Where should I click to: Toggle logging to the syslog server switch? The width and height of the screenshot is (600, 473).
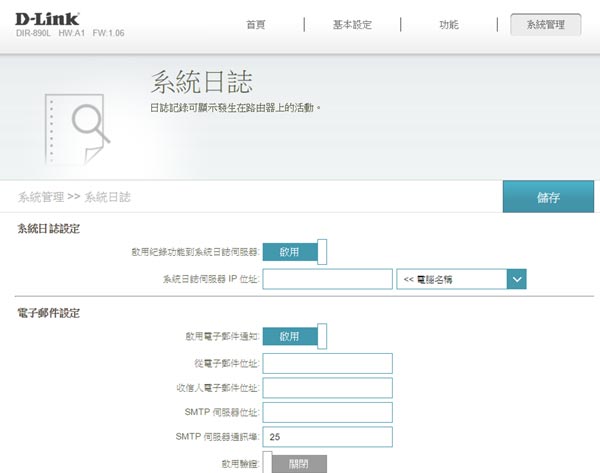coord(295,252)
